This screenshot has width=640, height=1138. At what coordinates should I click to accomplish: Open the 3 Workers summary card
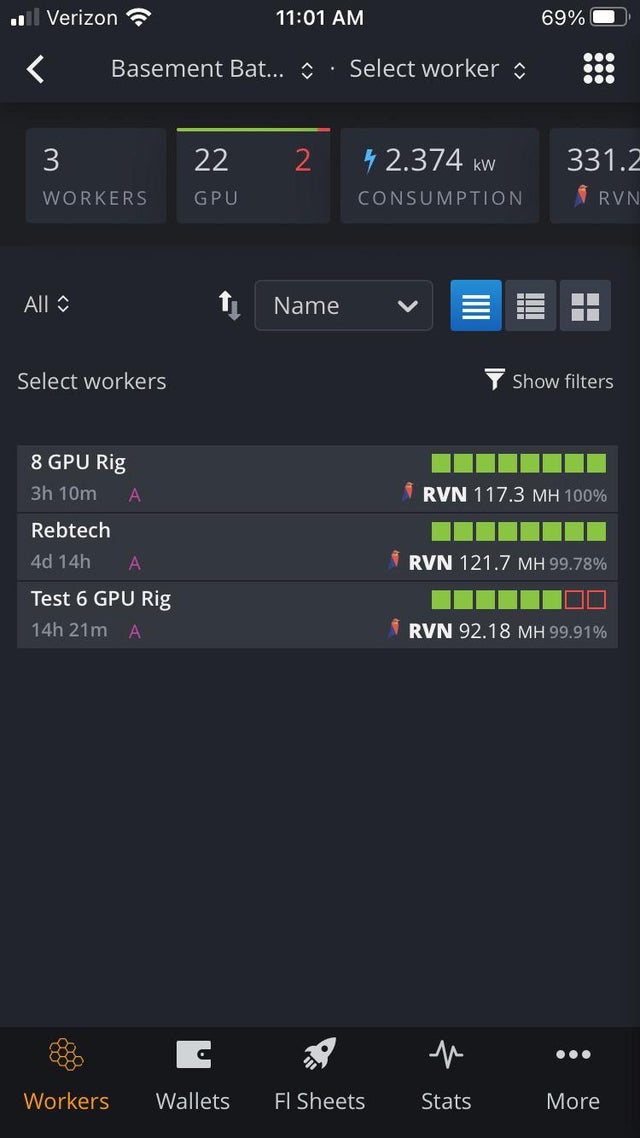(x=96, y=176)
